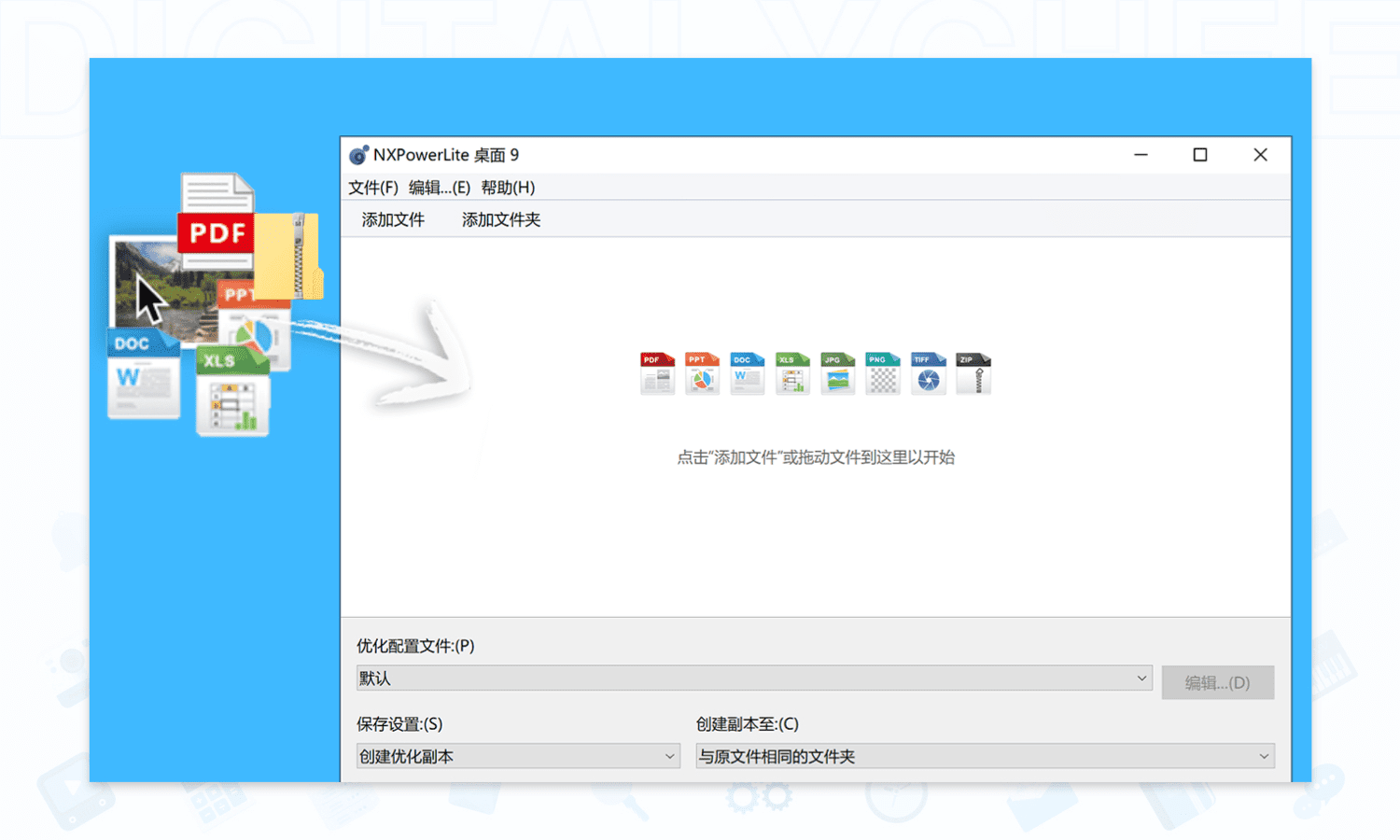Click the ZIP file type icon
The height and width of the screenshot is (840, 1400).
(973, 373)
